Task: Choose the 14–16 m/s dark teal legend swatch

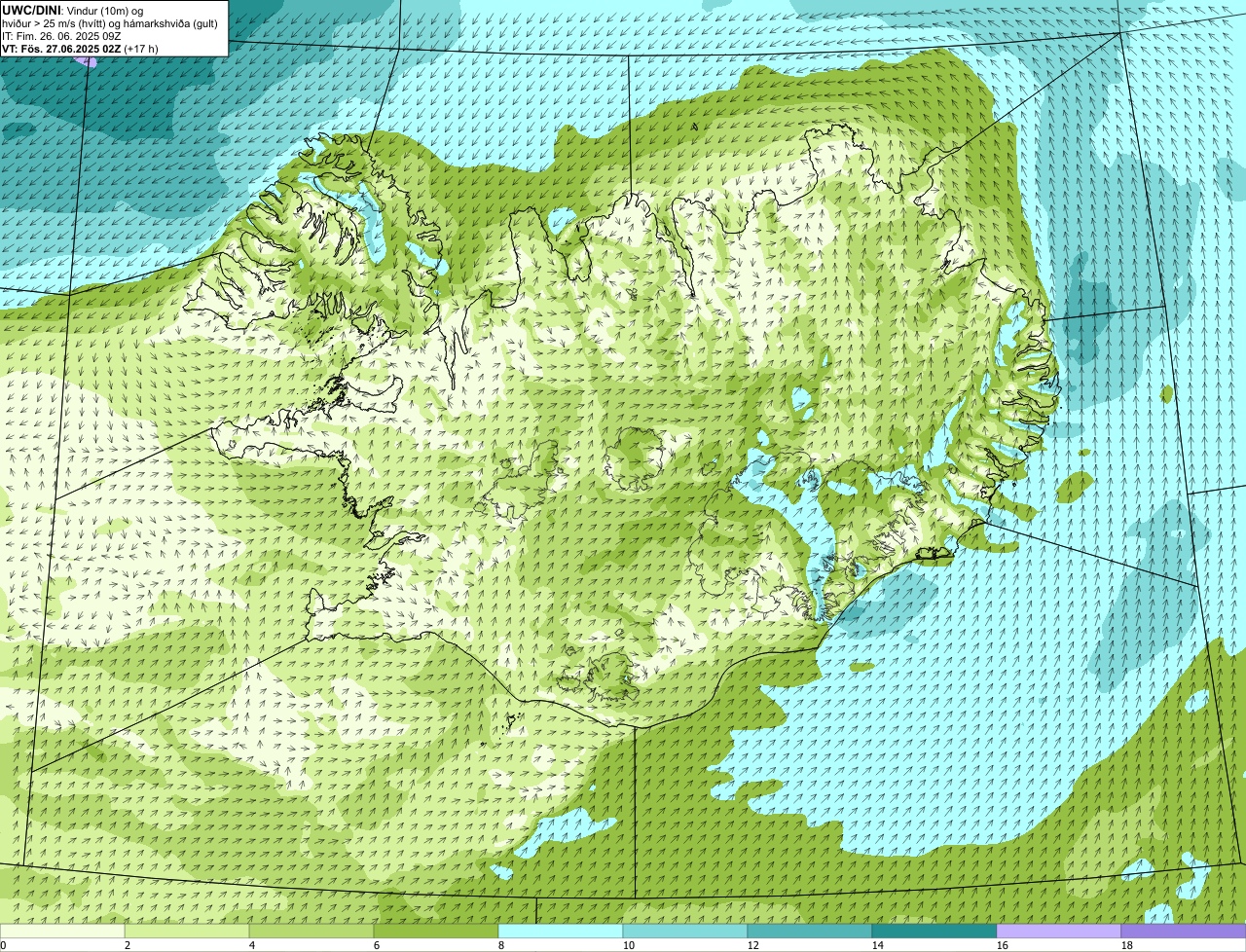Action: point(934,931)
